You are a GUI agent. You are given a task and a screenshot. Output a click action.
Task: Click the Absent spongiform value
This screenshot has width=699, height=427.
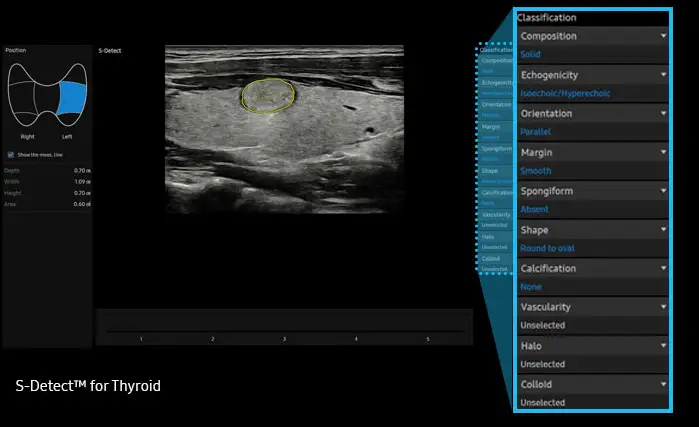534,209
